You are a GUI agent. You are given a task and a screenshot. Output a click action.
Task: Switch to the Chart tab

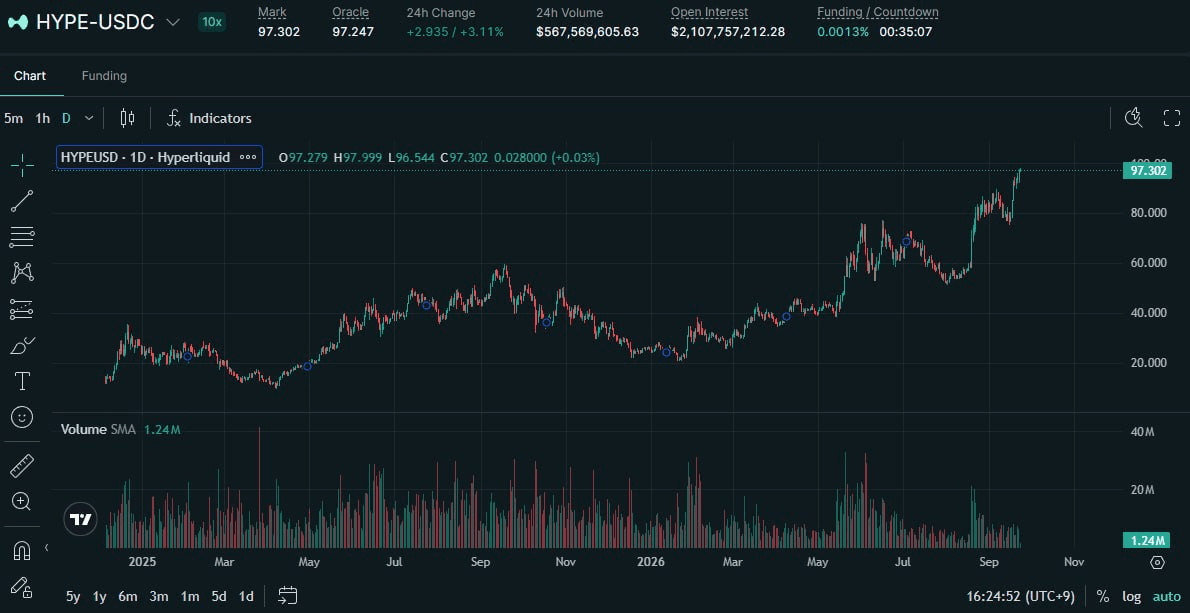(x=30, y=76)
